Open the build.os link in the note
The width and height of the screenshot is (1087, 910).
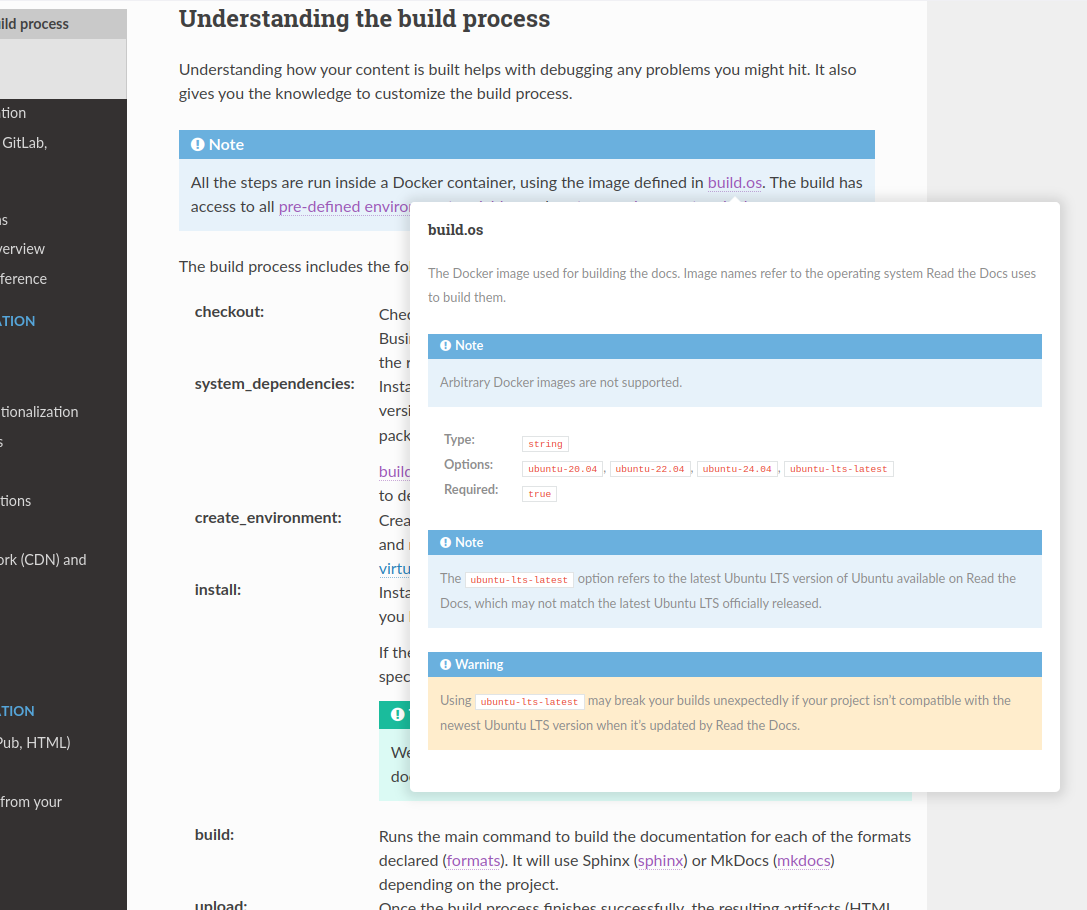735,183
